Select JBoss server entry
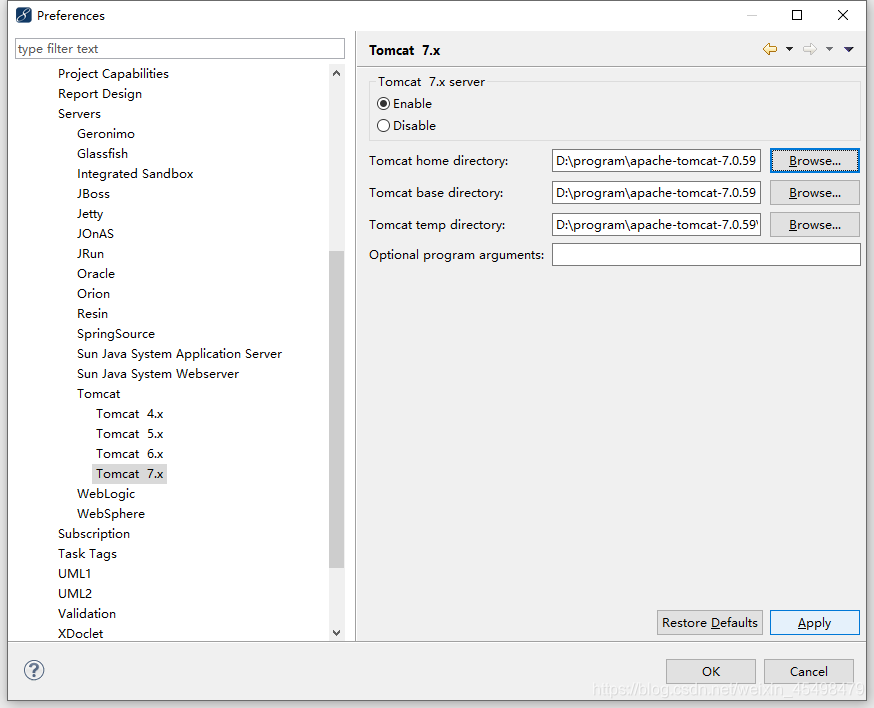 pyautogui.click(x=93, y=194)
